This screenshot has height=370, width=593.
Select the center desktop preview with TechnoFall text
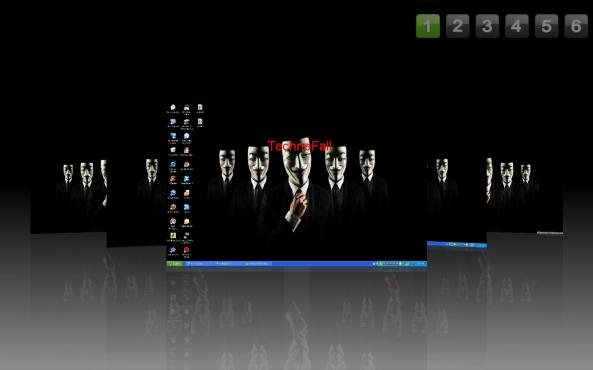297,185
